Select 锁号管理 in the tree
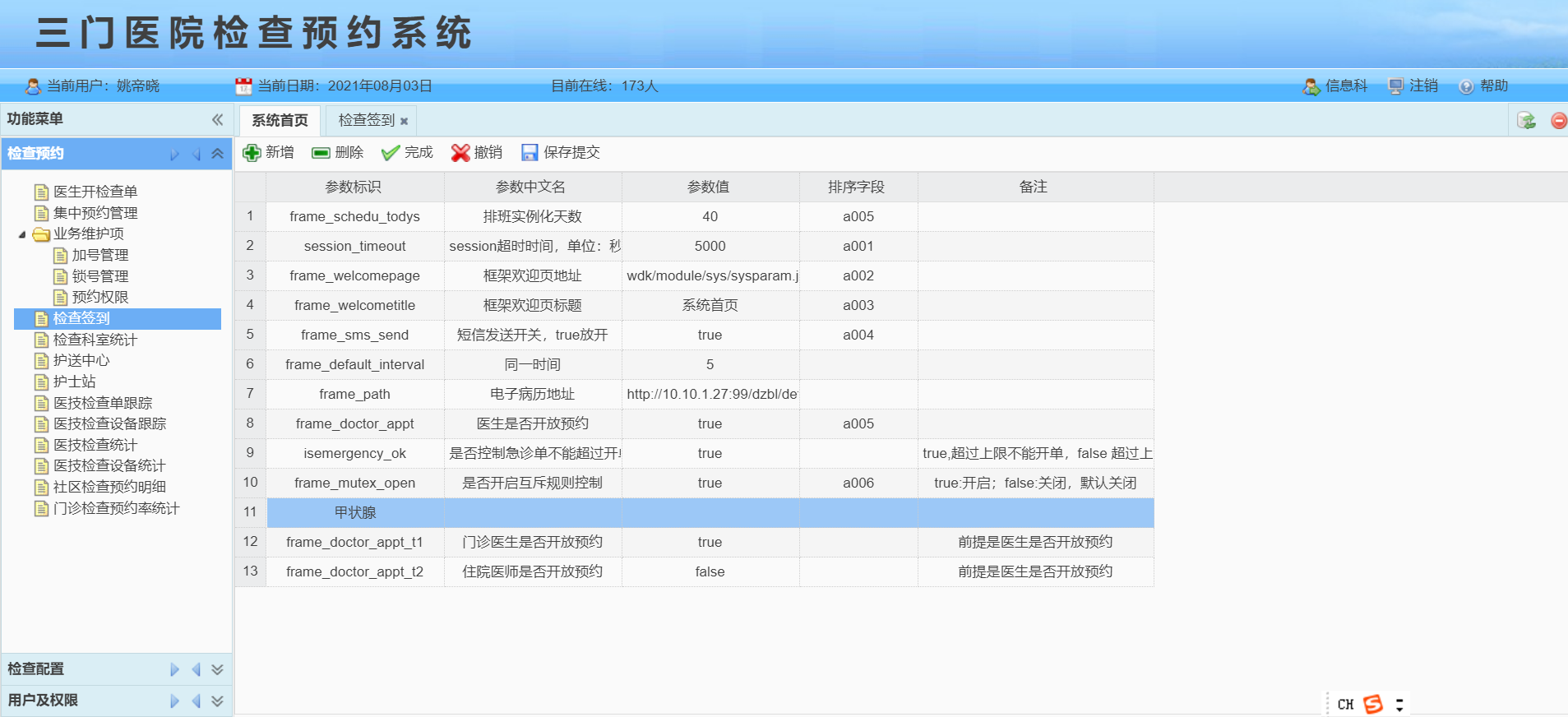The height and width of the screenshot is (717, 1568). click(99, 276)
